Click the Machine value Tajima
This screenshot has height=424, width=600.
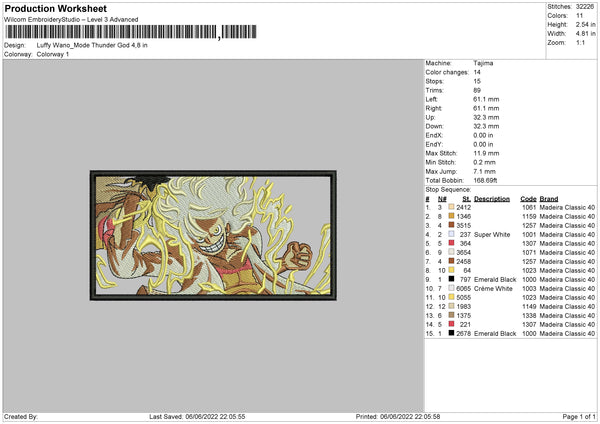click(483, 63)
